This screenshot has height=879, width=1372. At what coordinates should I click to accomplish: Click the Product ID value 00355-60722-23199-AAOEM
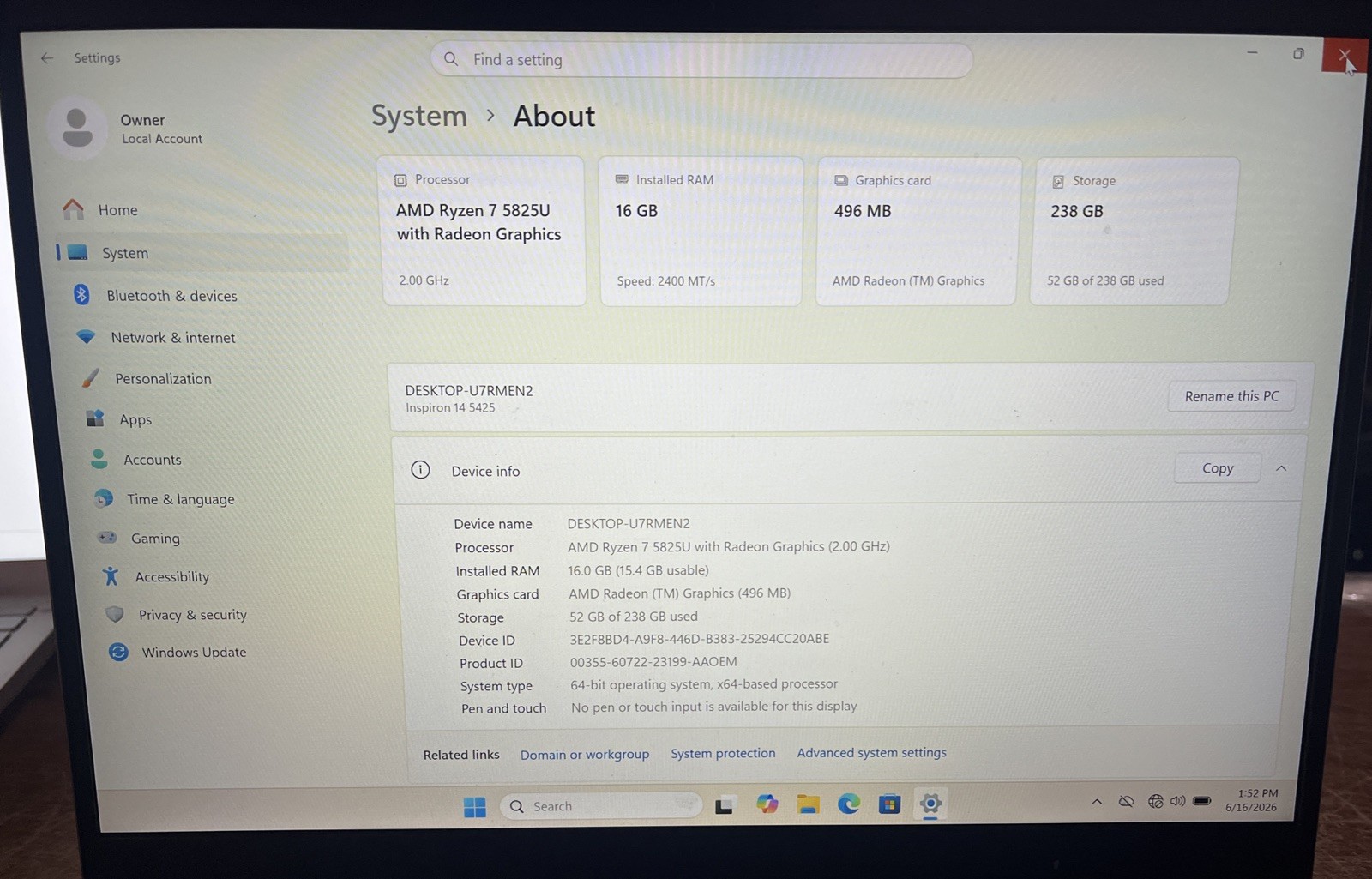(653, 662)
